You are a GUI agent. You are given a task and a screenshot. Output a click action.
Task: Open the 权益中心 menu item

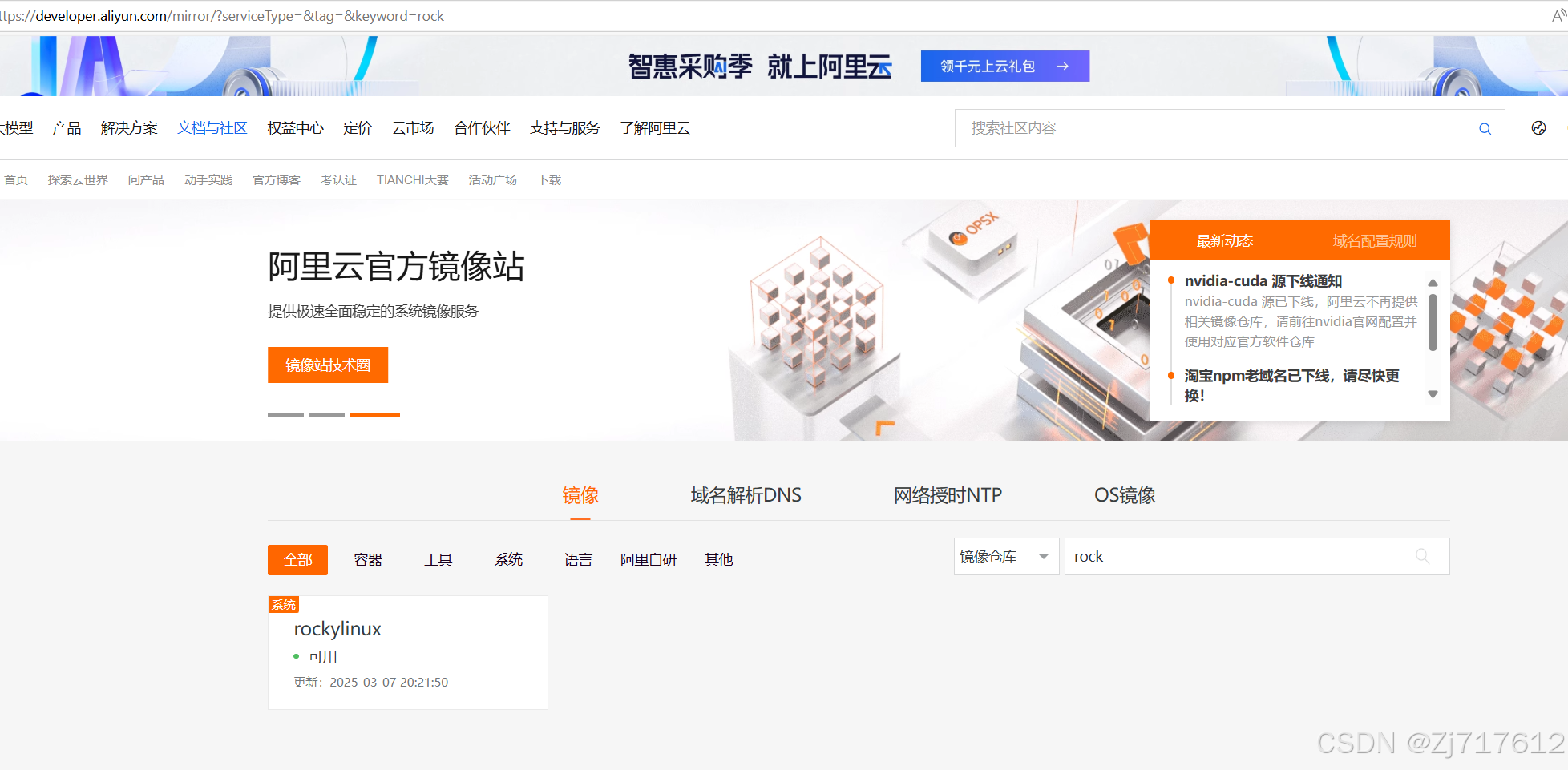coord(295,128)
